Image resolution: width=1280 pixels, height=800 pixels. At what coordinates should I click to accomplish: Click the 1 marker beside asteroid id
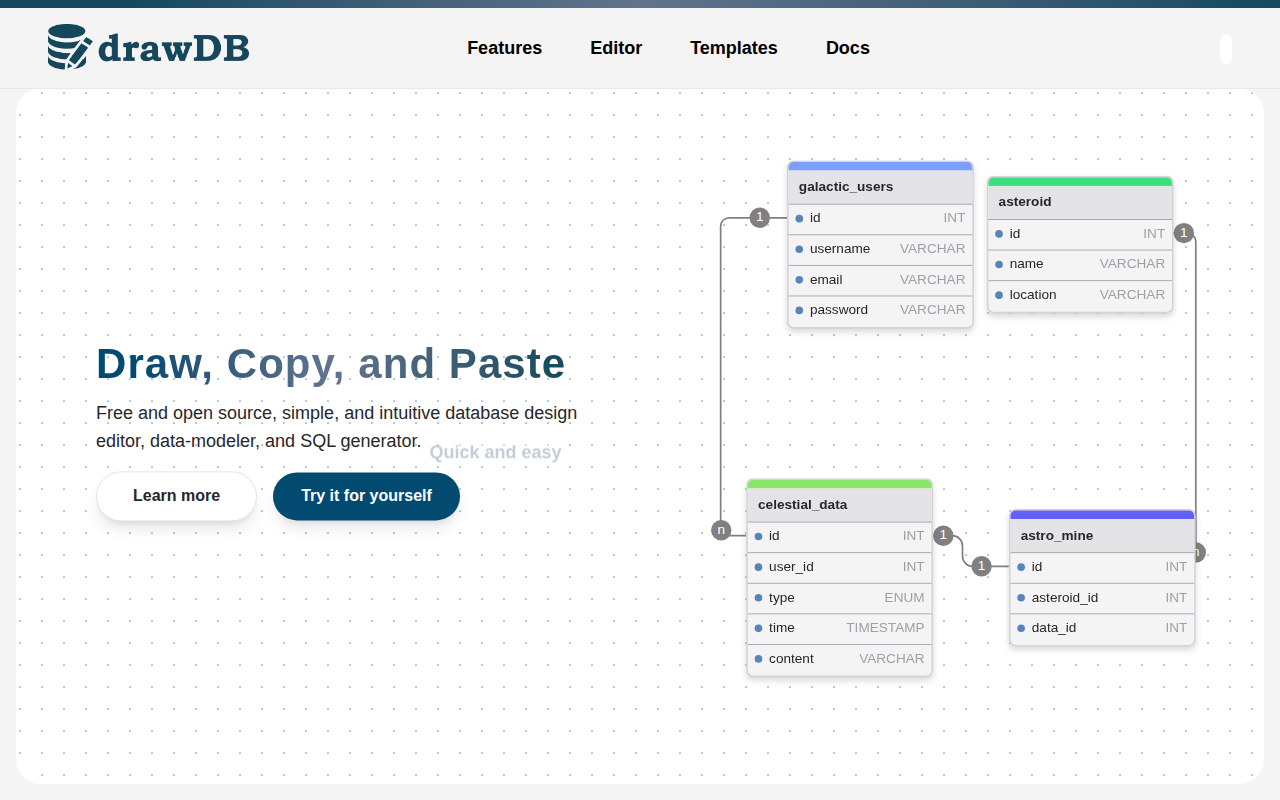point(1184,233)
